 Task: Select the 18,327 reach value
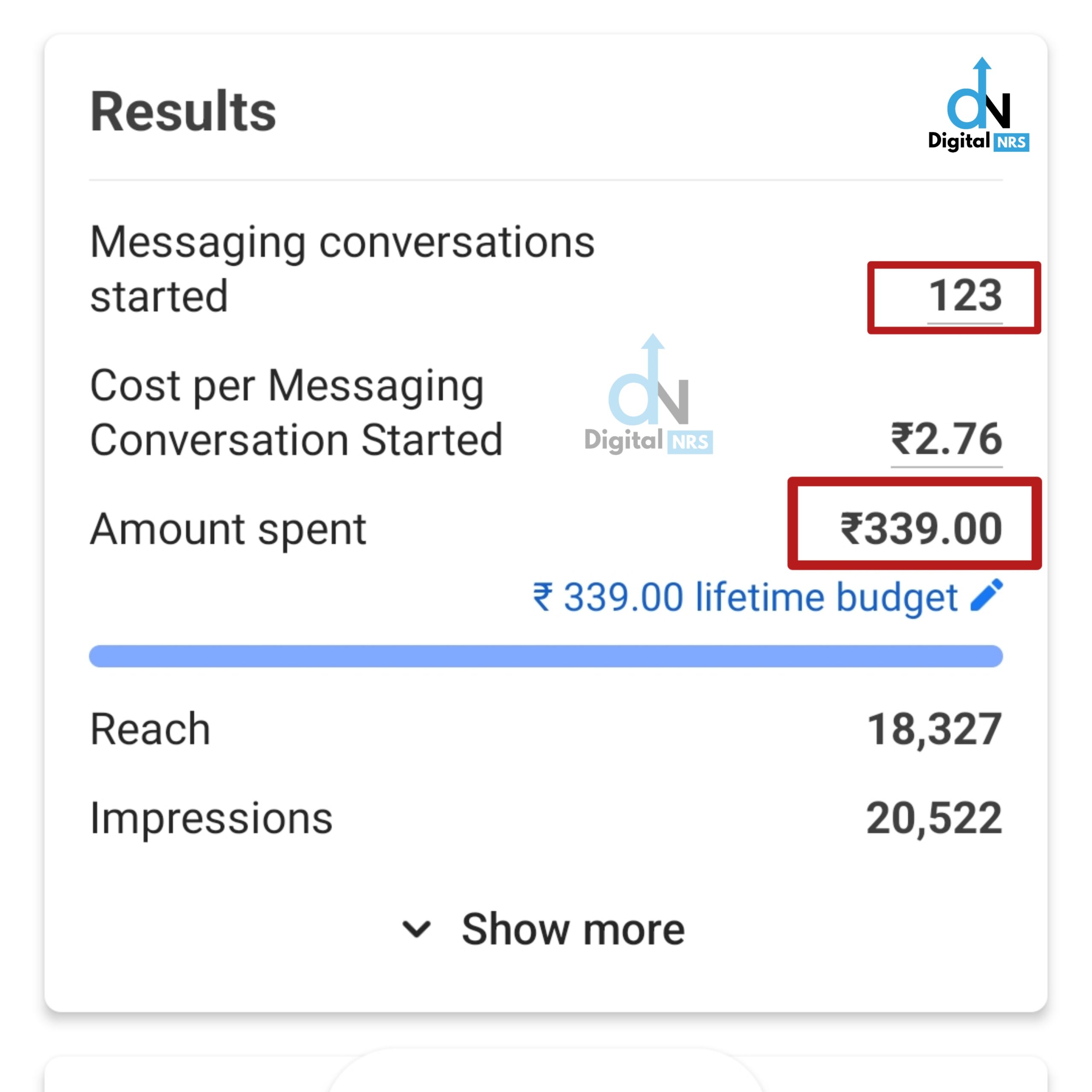coord(934,730)
